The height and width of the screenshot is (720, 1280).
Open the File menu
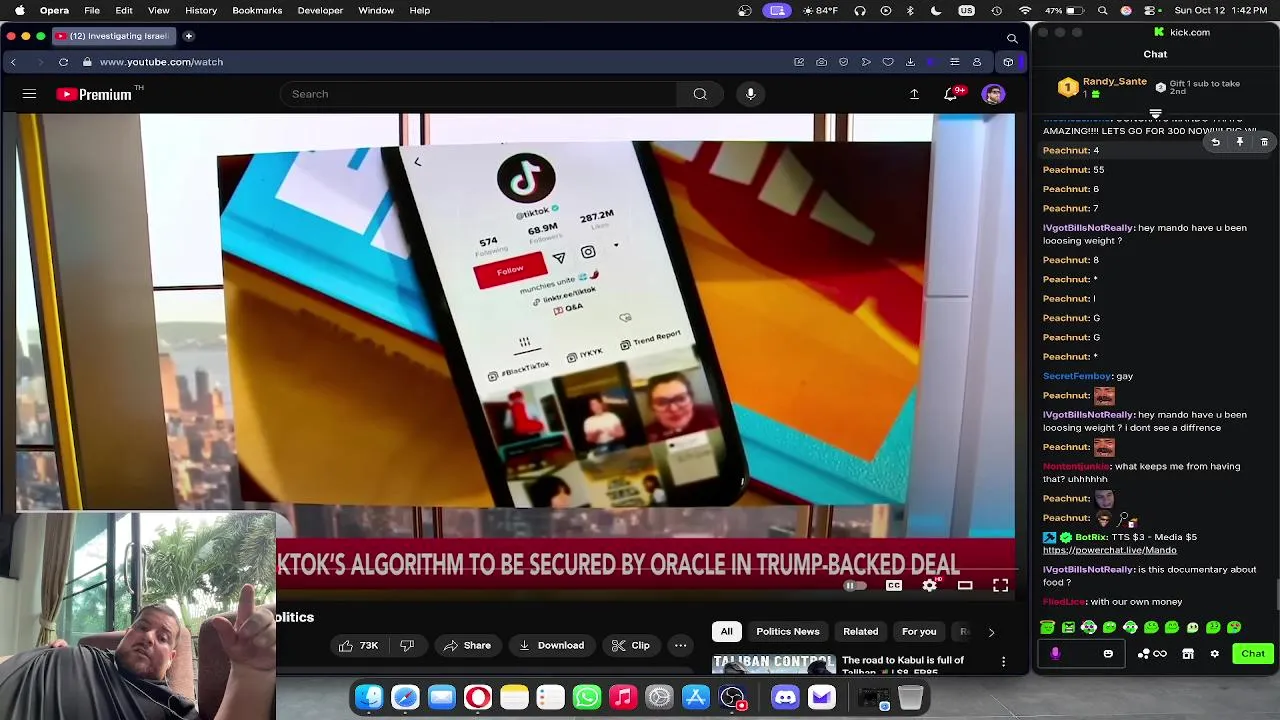91,10
